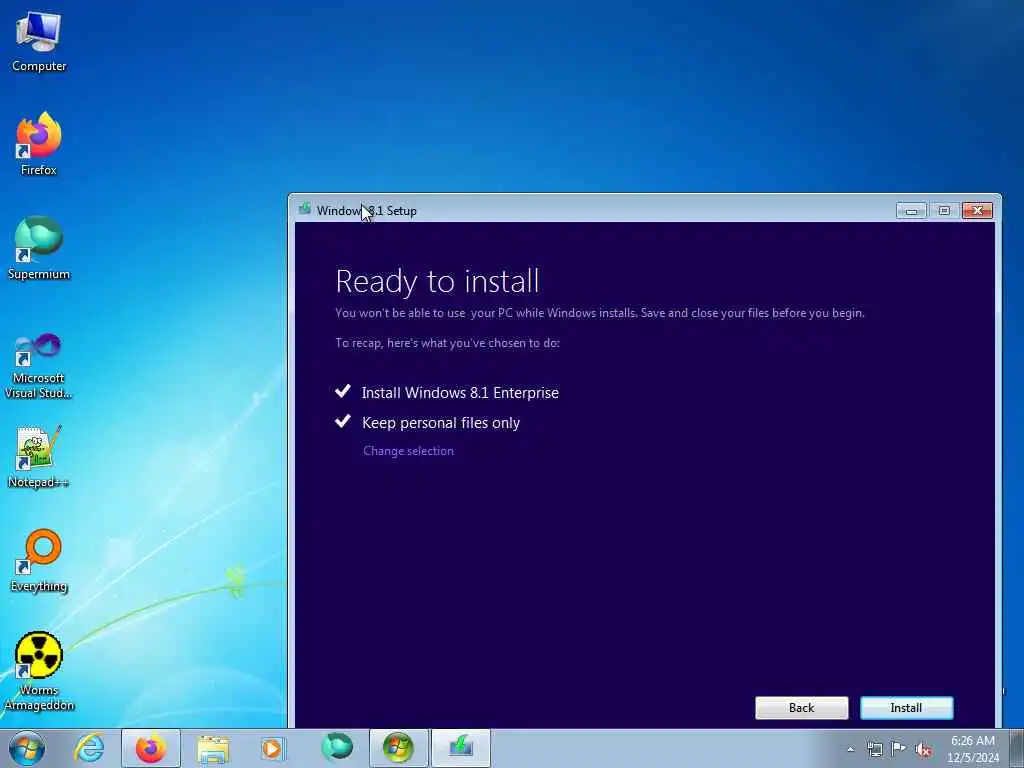Click the muted volume tray icon
The height and width of the screenshot is (768, 1024).
923,750
